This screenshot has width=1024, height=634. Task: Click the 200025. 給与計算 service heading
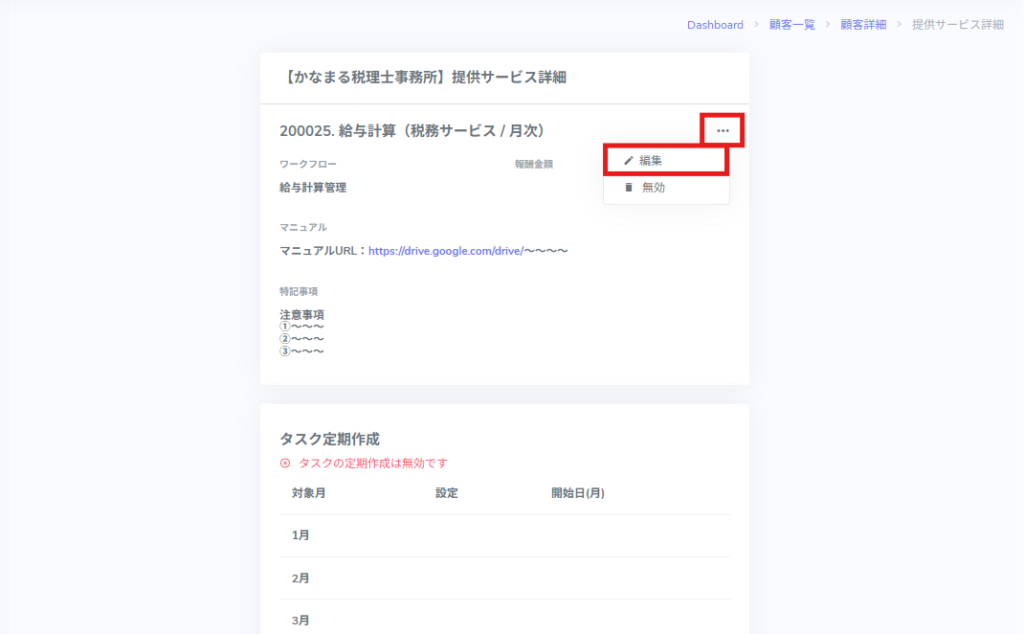point(412,131)
